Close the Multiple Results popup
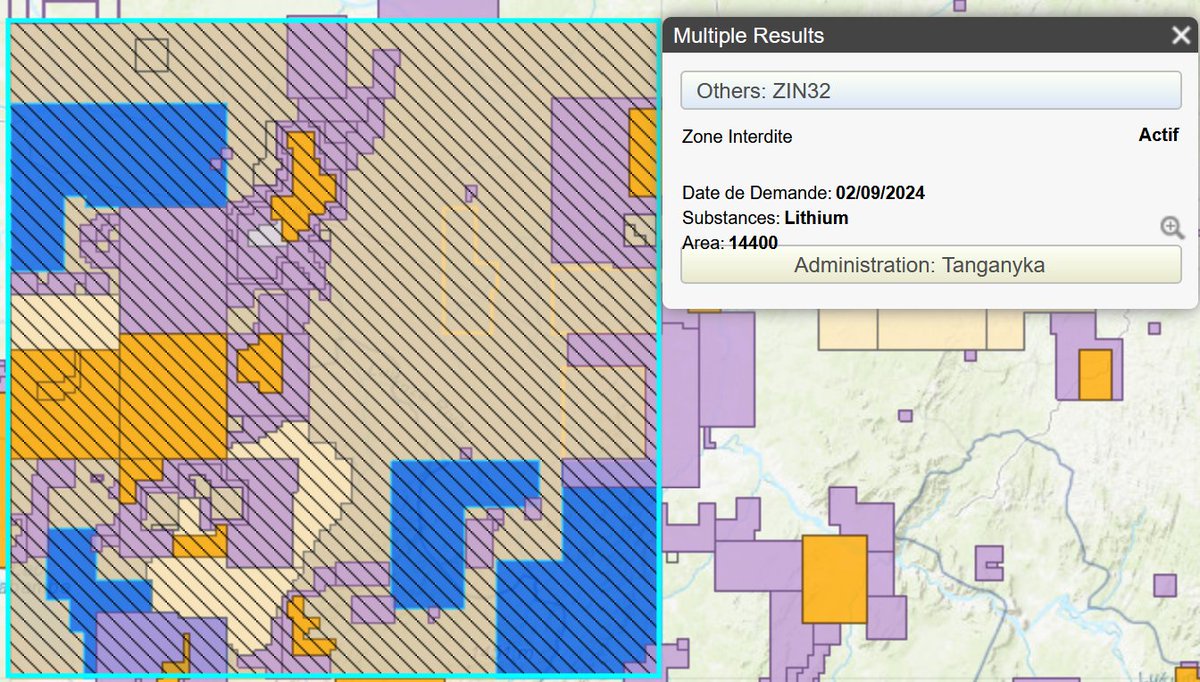Screen dimensions: 1200x682 (x=1180, y=36)
